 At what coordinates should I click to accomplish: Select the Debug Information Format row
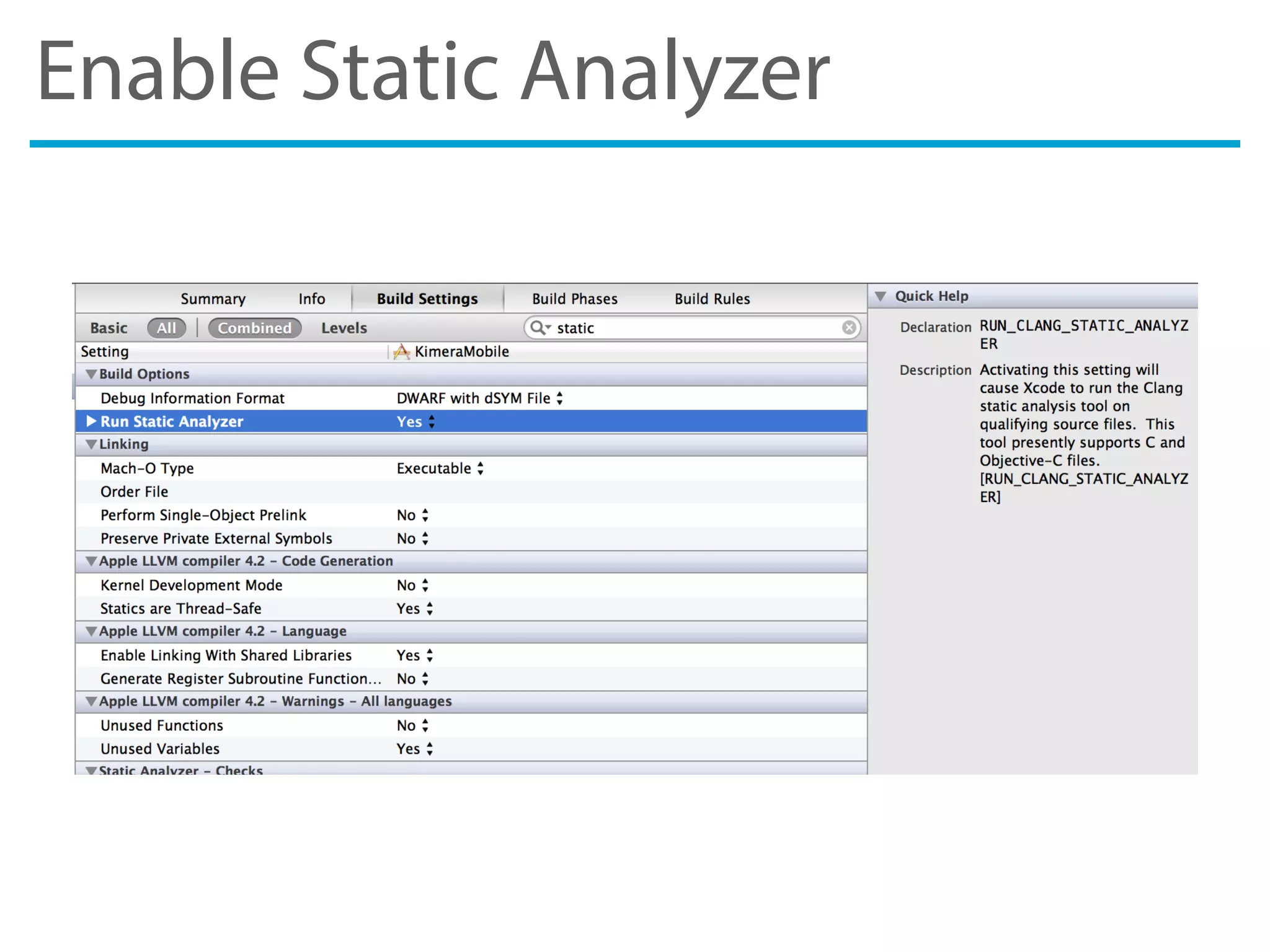point(471,399)
